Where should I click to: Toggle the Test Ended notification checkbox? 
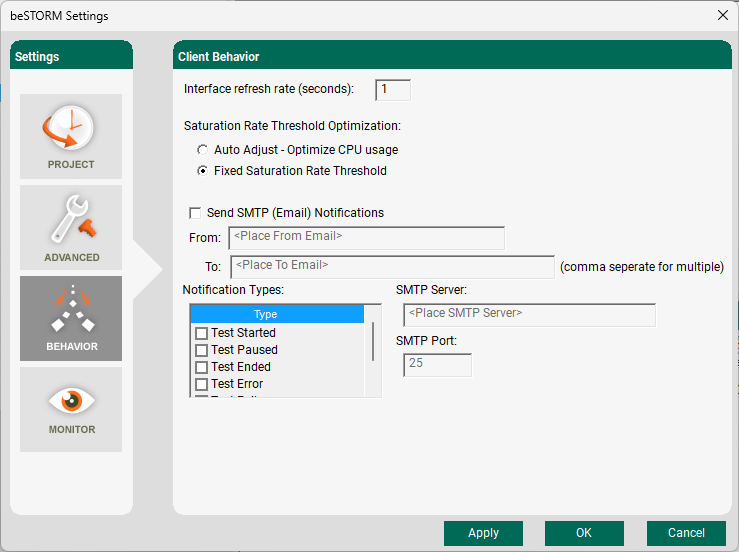[x=201, y=367]
